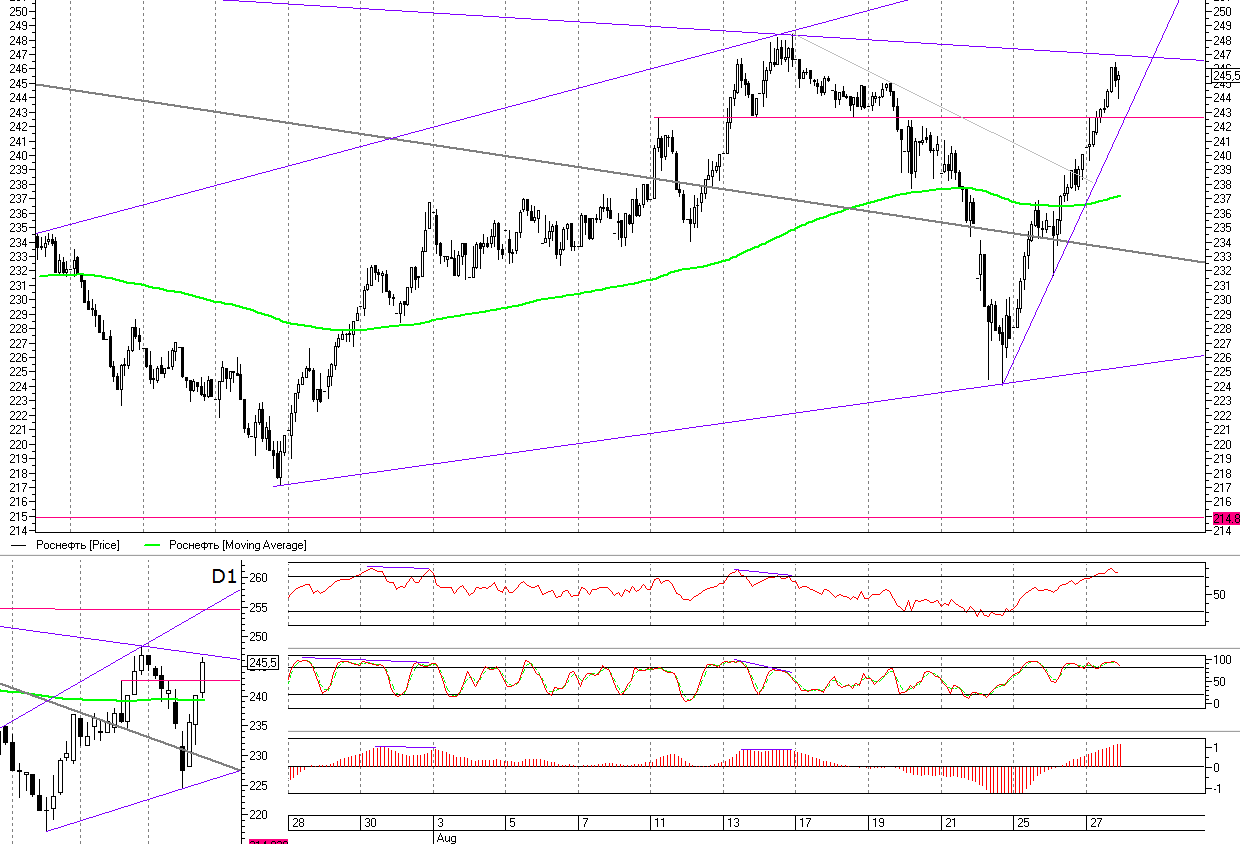Click the 245,5 price tag in the D1 mini chart
Screen dimensions: 1240x844
click(x=262, y=662)
